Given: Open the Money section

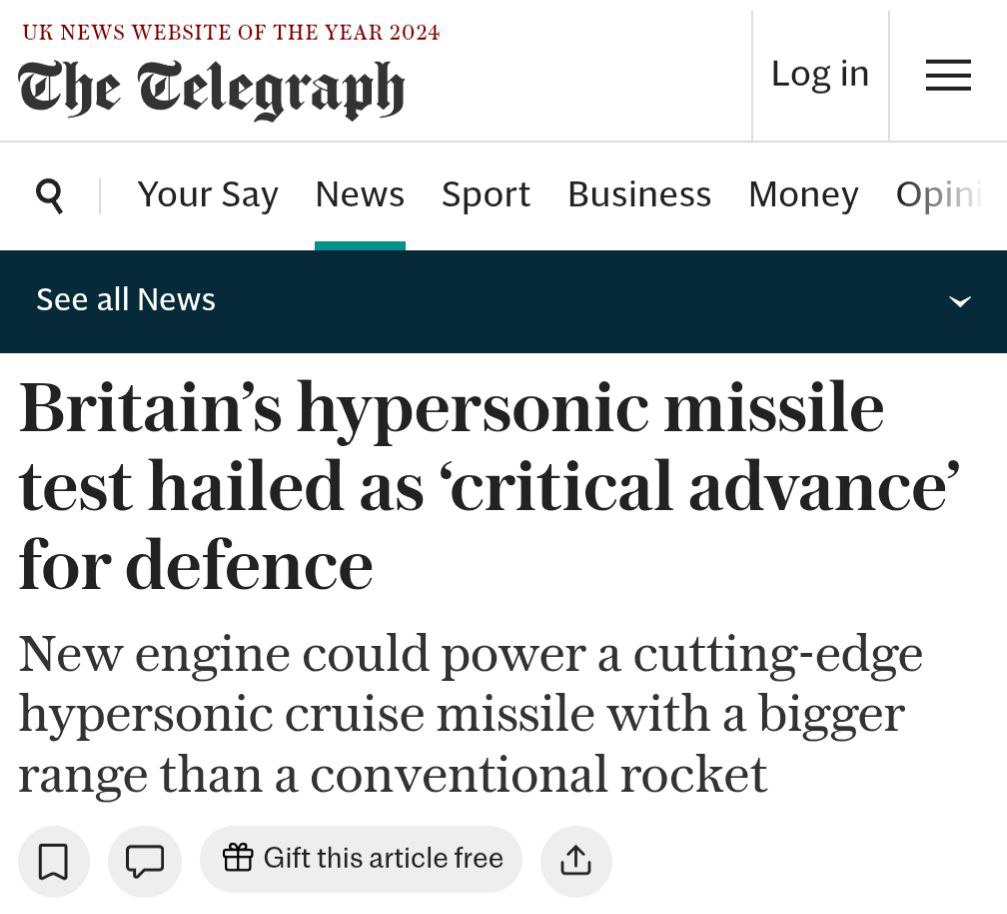Looking at the screenshot, I should coord(803,195).
